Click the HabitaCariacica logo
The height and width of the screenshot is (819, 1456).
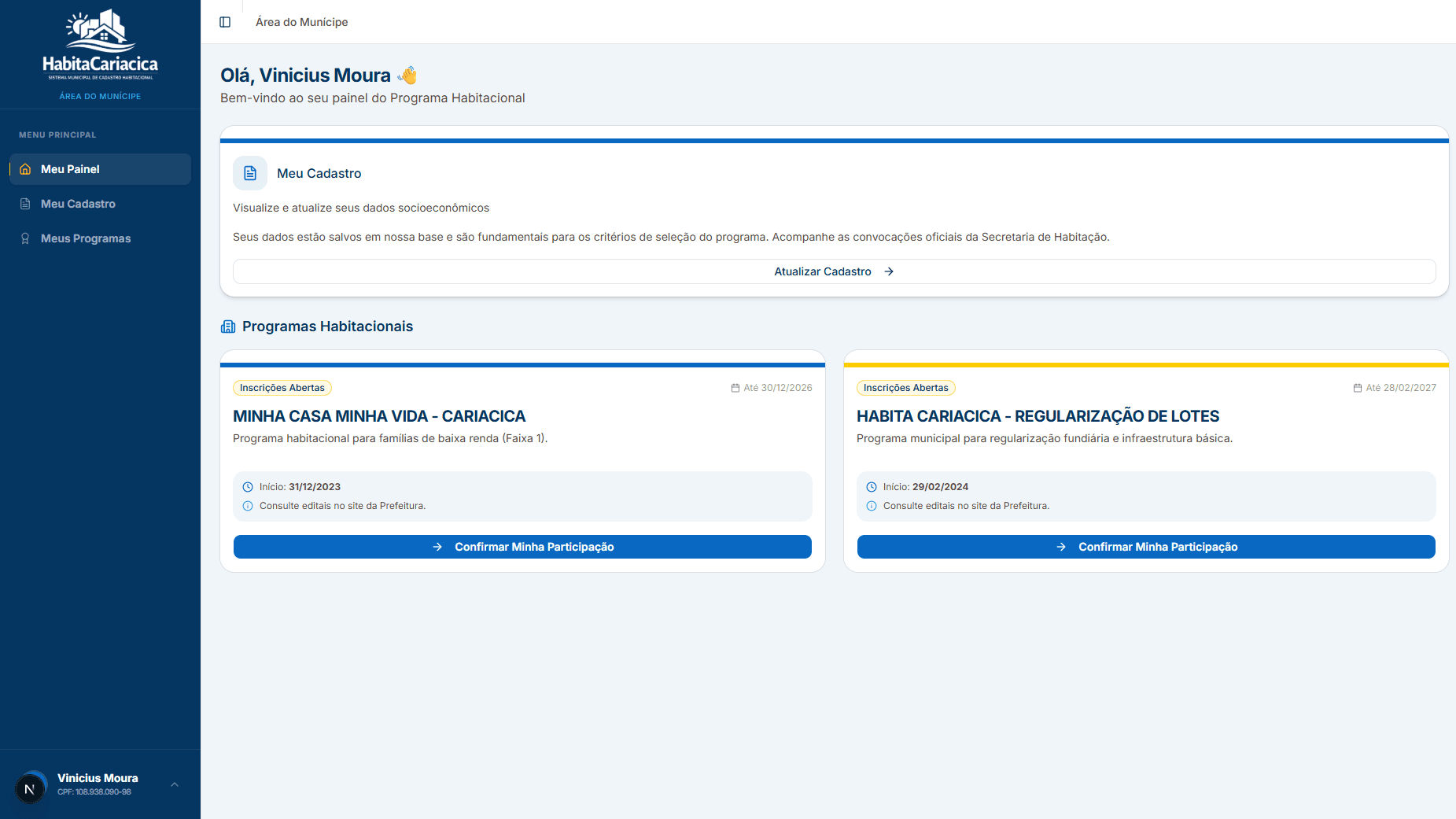click(x=100, y=44)
